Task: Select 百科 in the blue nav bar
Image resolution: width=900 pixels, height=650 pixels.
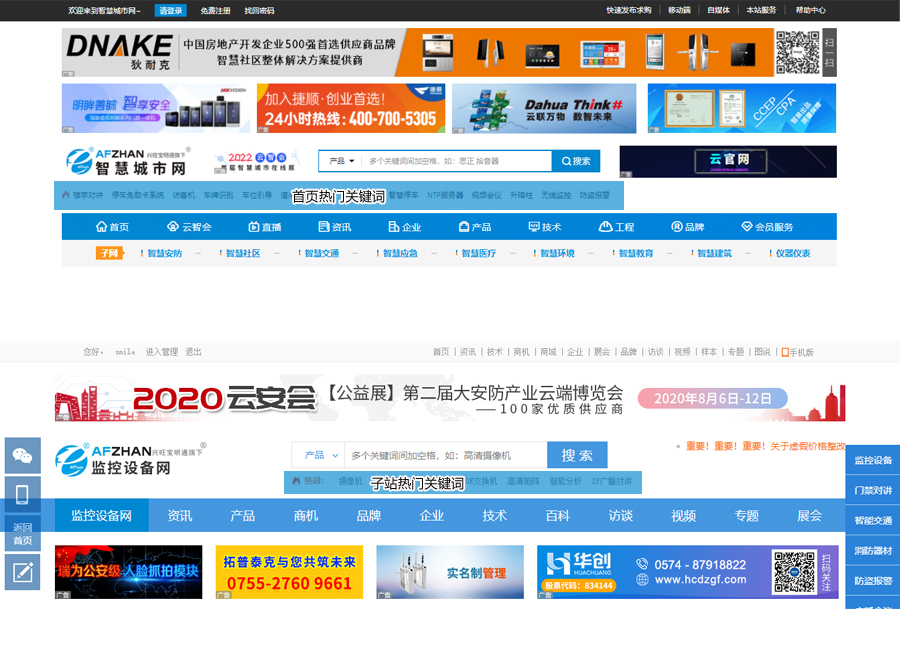Action: (557, 516)
